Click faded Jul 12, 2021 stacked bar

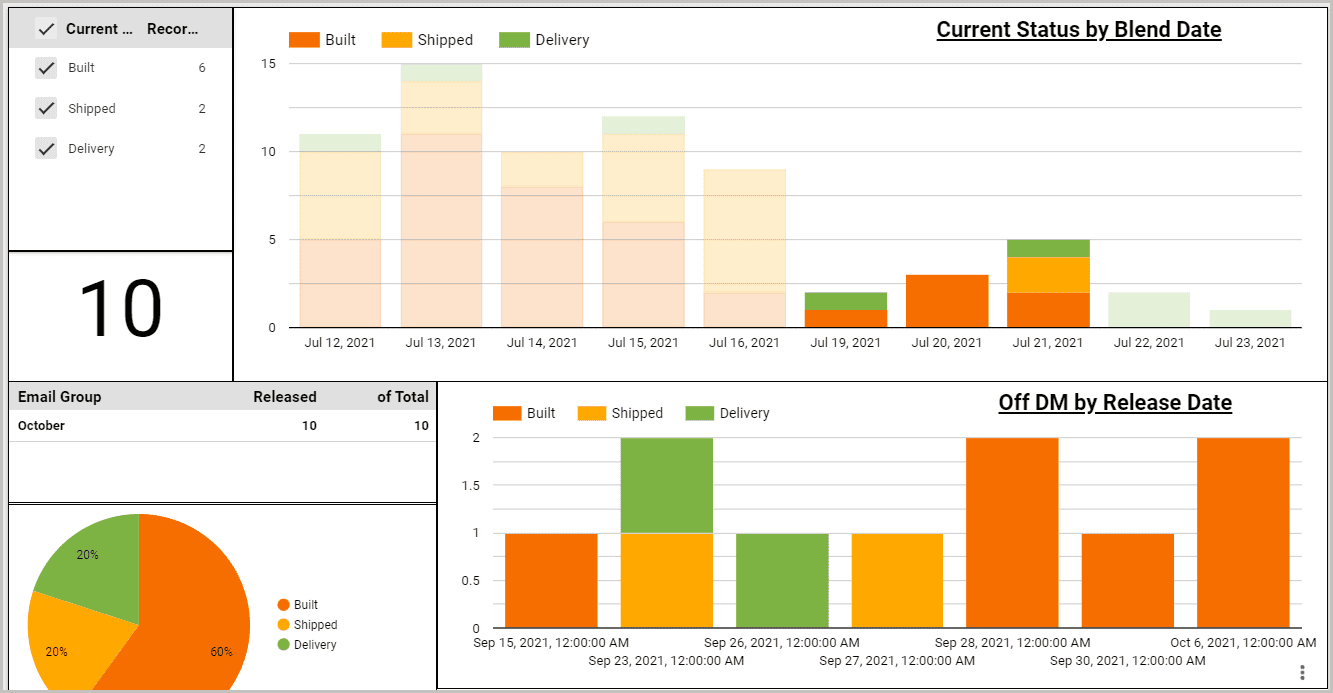[x=340, y=231]
